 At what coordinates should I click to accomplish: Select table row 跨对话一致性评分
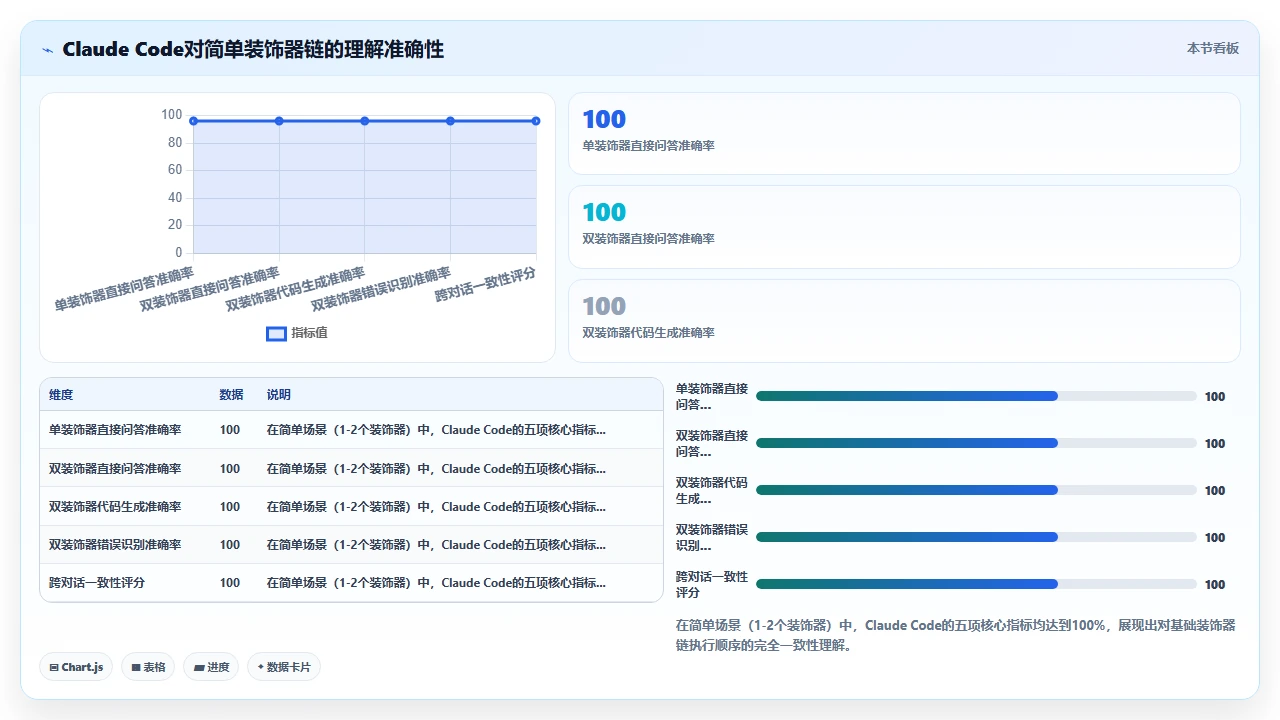pos(351,582)
